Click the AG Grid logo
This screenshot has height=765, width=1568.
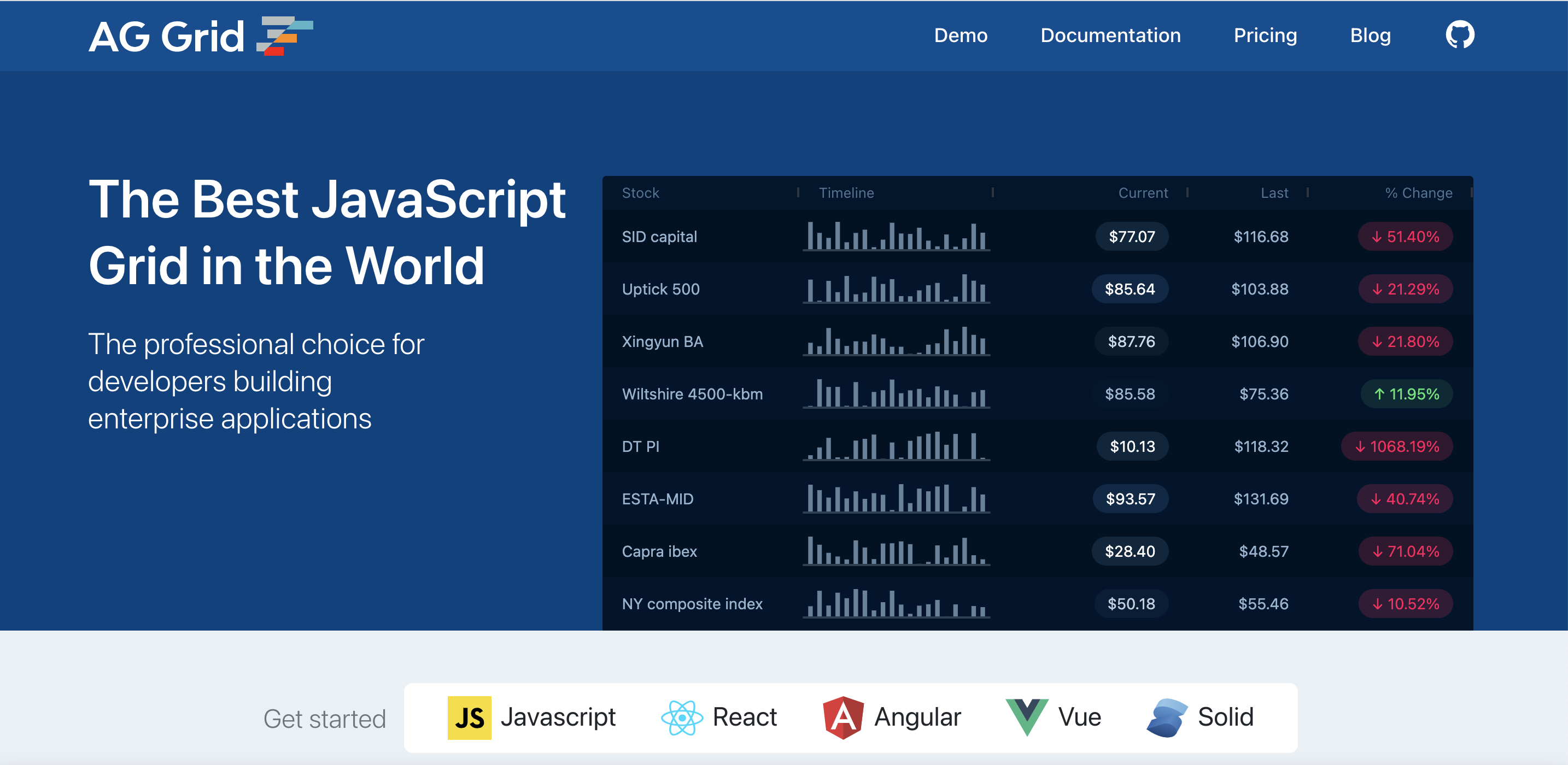tap(201, 36)
